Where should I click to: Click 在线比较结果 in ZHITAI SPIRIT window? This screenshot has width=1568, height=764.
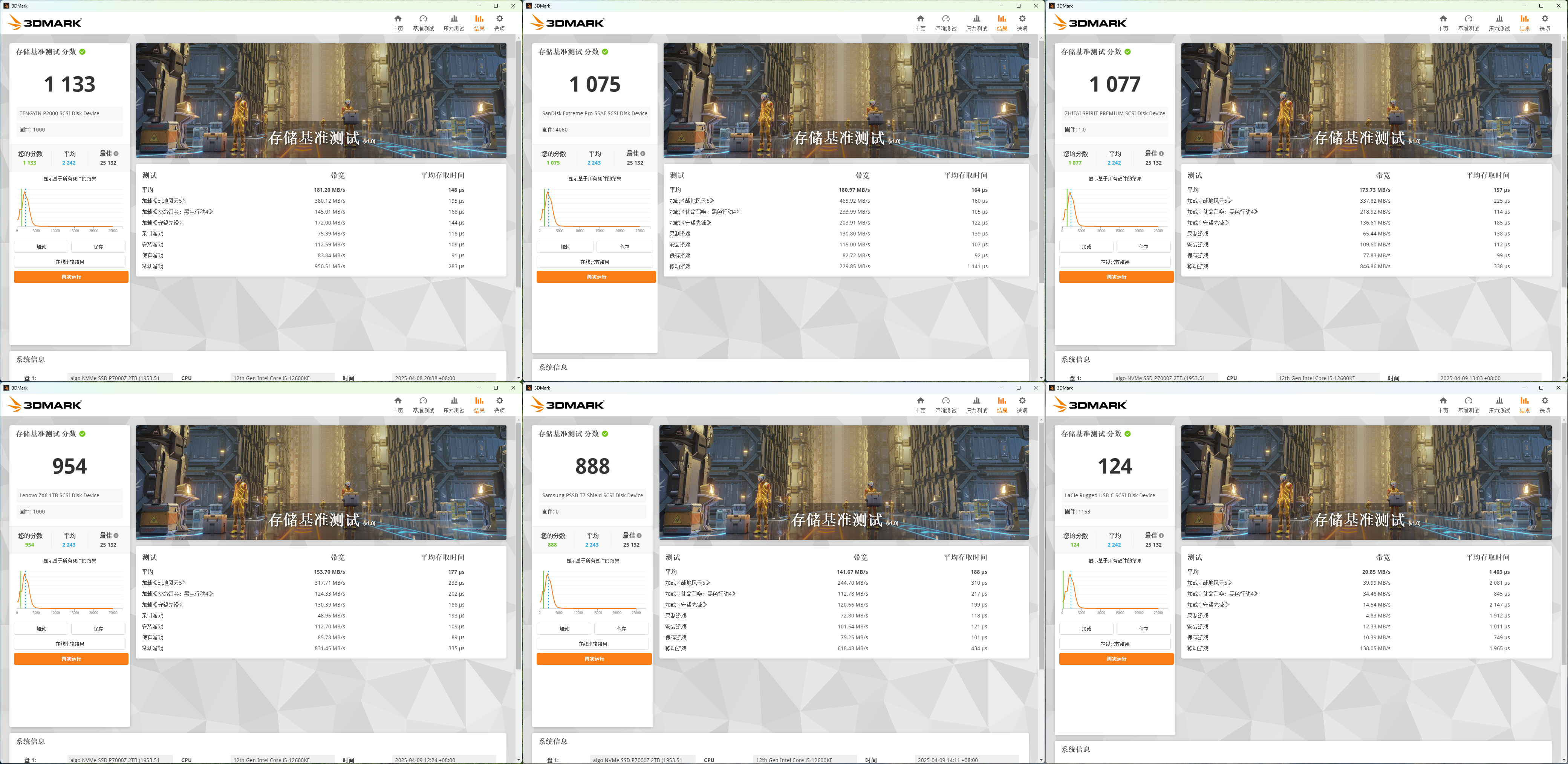click(x=1115, y=262)
